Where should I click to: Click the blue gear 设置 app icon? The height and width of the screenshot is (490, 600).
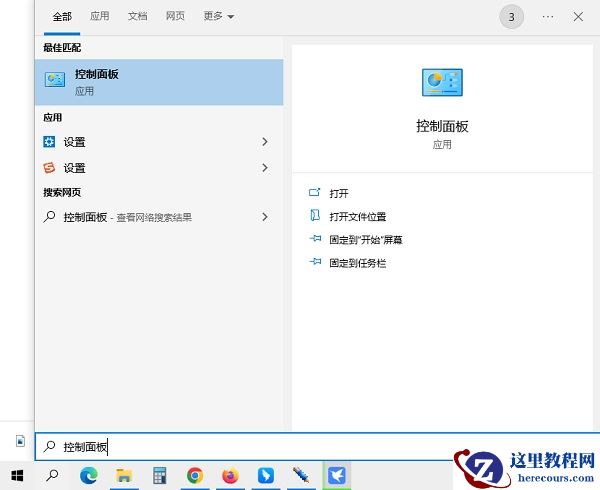click(49, 142)
